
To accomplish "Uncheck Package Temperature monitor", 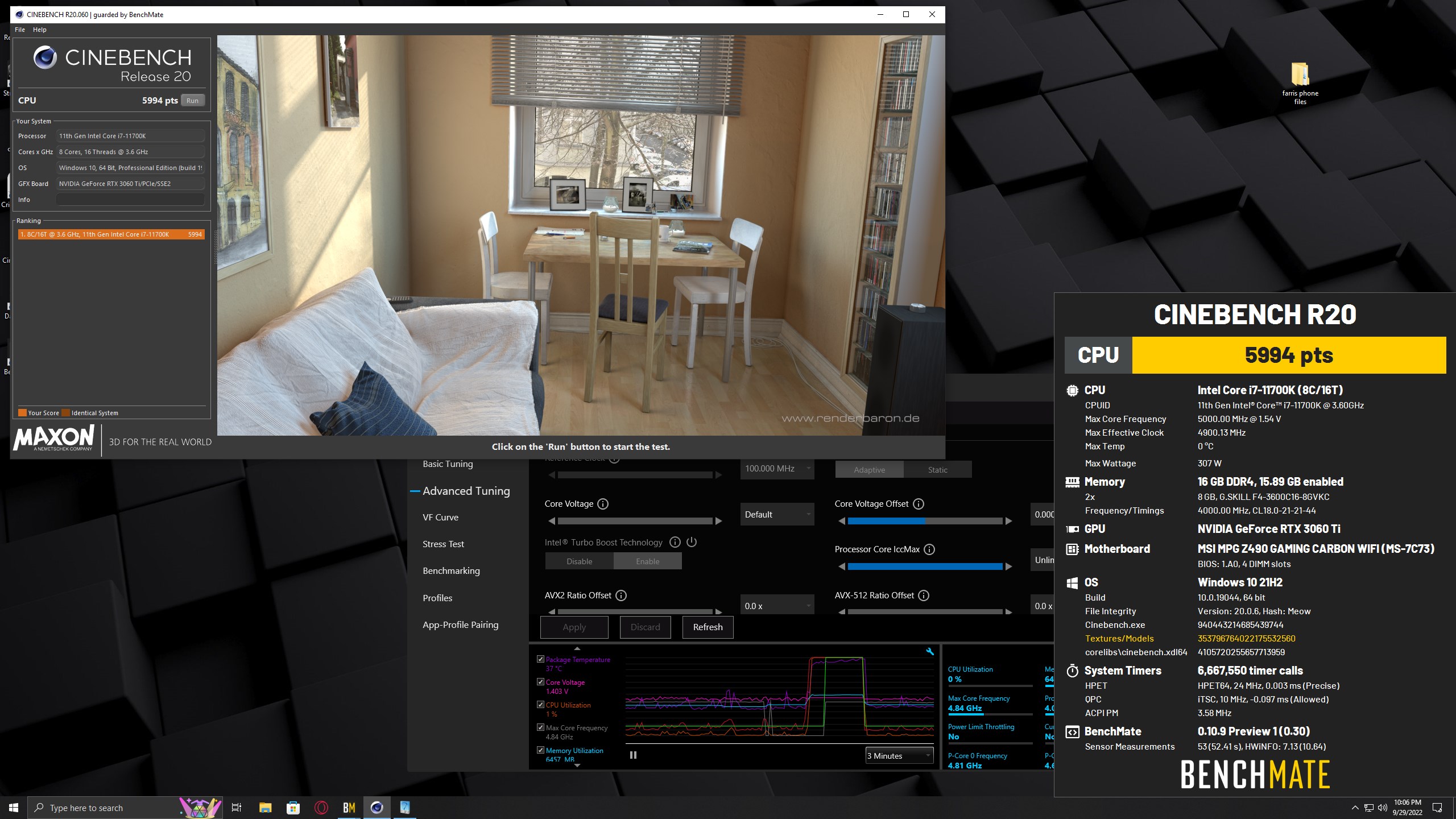I will [540, 659].
